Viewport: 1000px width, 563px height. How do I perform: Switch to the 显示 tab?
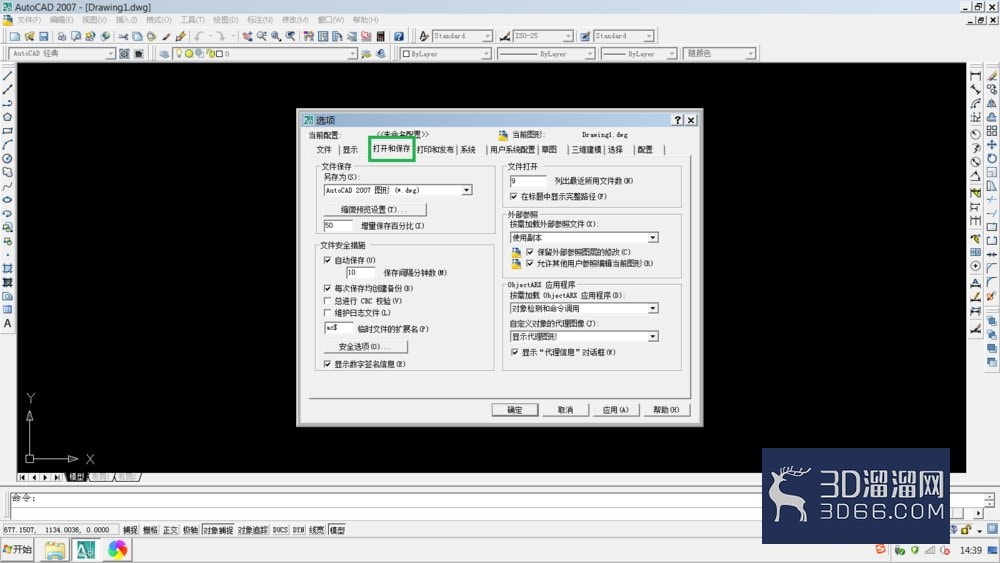(350, 150)
